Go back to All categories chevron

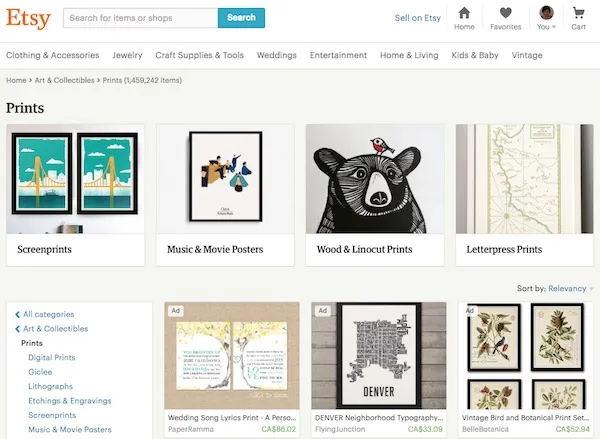pyautogui.click(x=17, y=314)
